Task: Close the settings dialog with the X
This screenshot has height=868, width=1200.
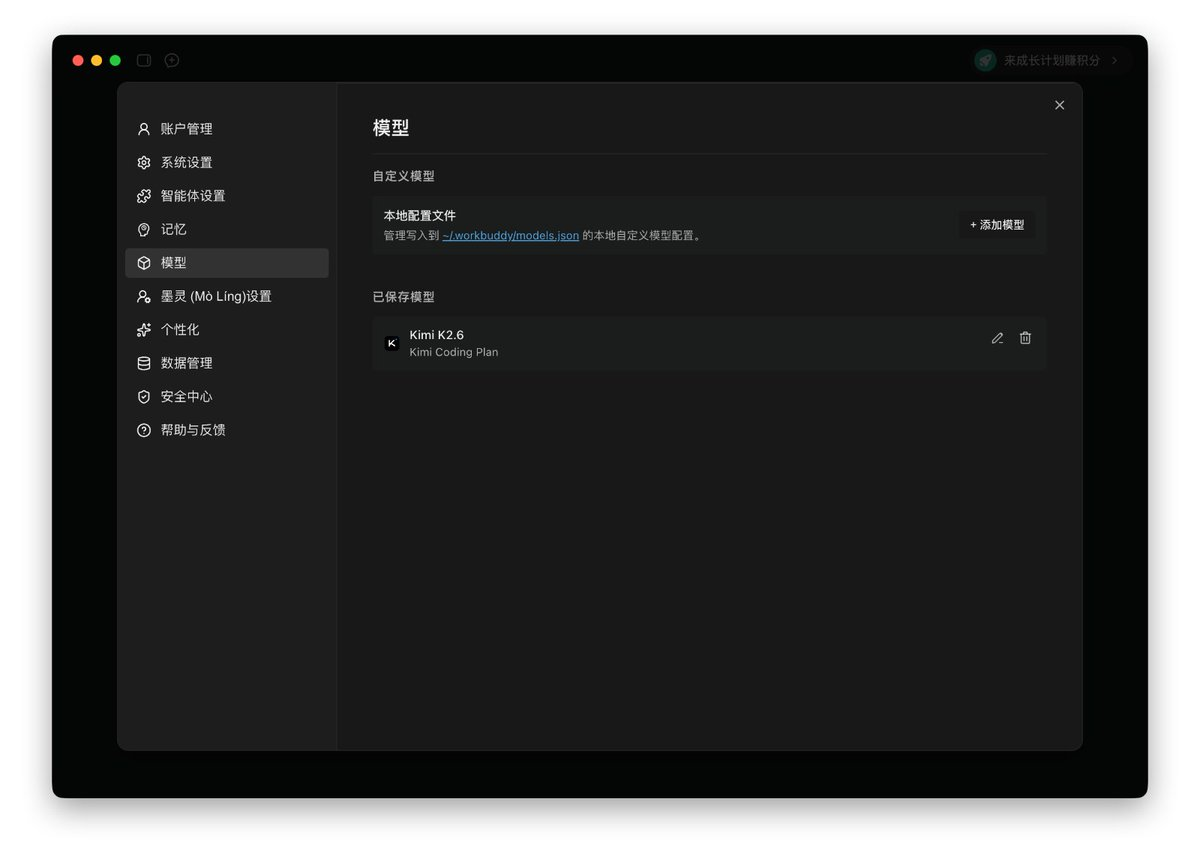Action: (x=1060, y=105)
